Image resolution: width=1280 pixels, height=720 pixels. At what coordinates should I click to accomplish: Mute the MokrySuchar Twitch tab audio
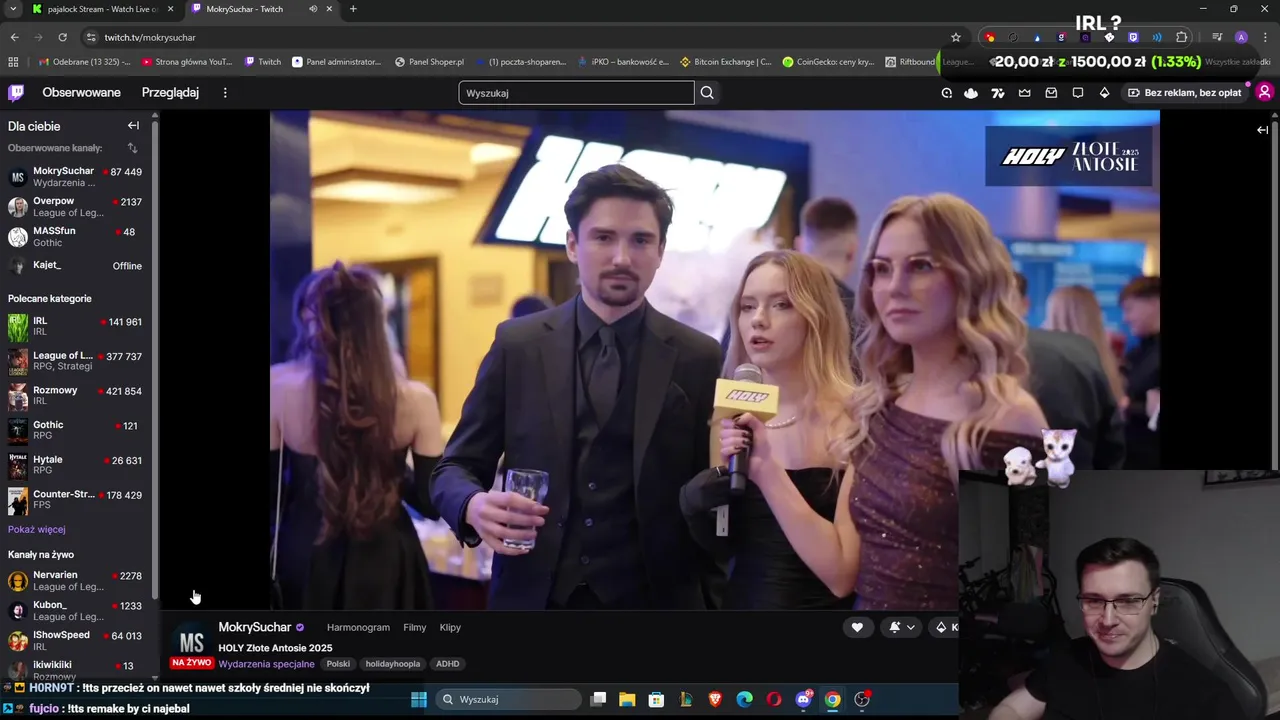tap(313, 9)
